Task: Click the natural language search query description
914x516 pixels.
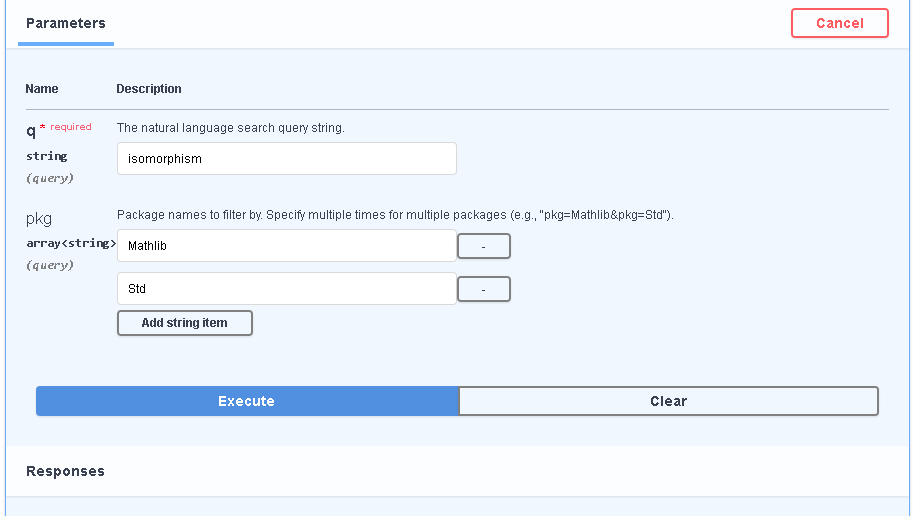Action: [231, 128]
